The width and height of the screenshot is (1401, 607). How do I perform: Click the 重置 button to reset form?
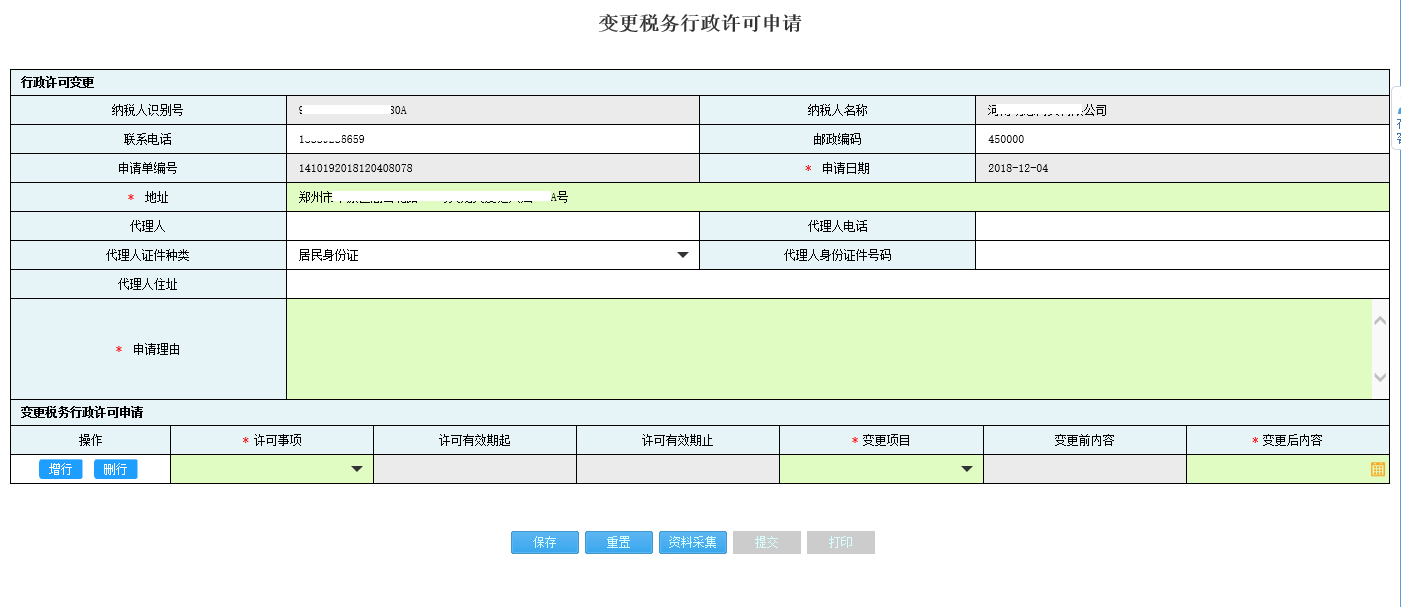point(618,542)
